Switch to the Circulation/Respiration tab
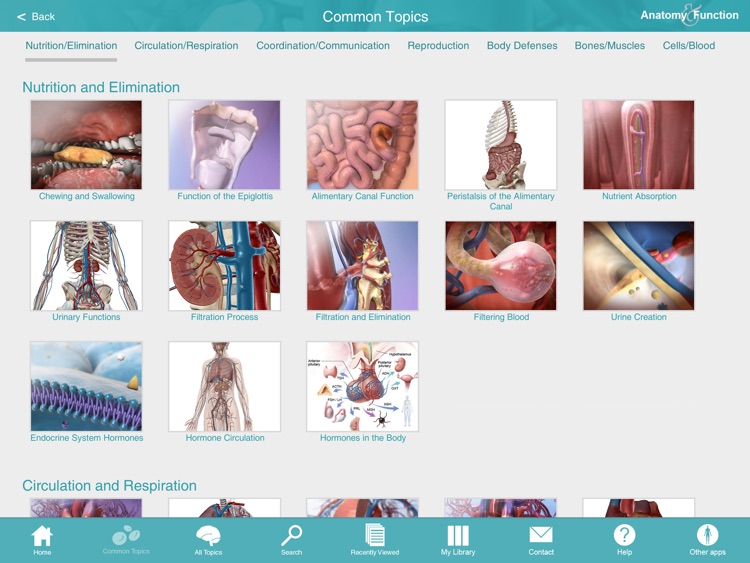The height and width of the screenshot is (563, 750). coord(186,46)
